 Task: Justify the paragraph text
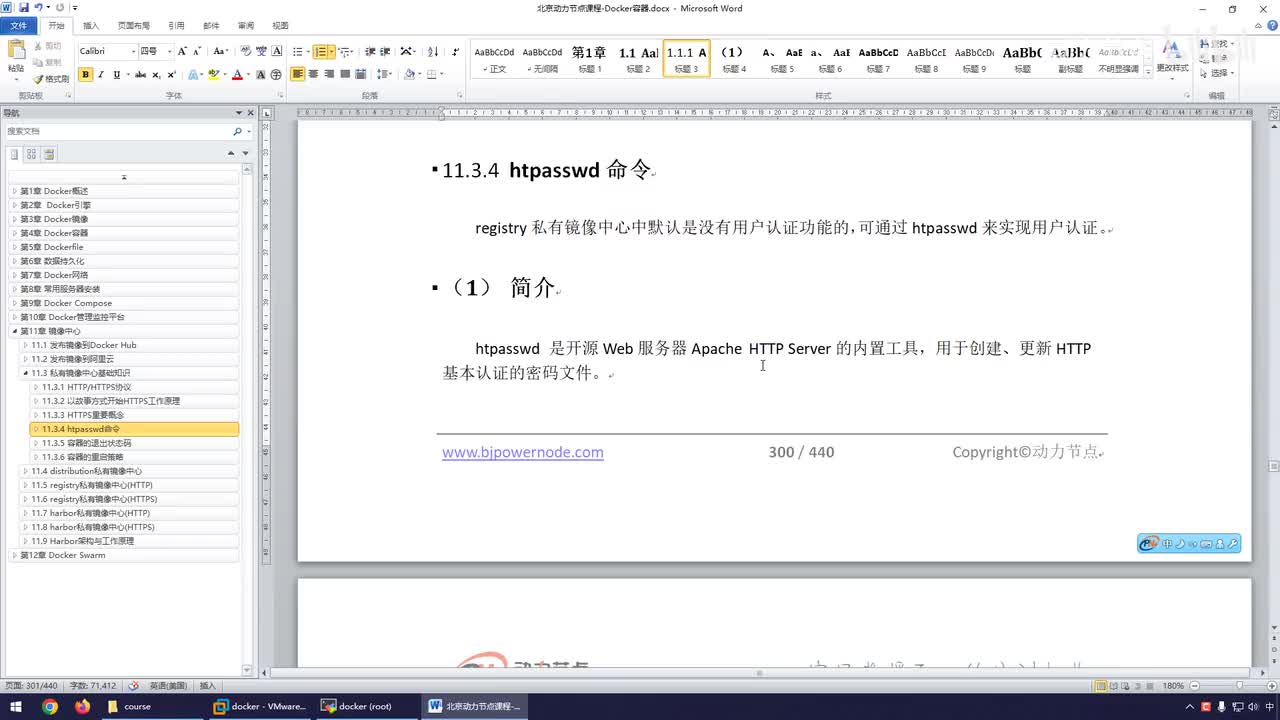click(x=345, y=74)
